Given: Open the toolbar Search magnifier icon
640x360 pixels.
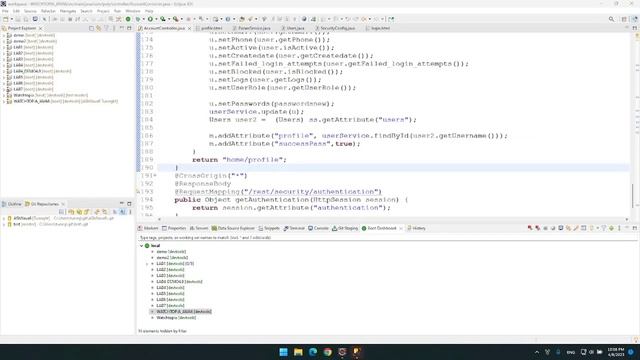Looking at the screenshot, I should click(611, 19).
